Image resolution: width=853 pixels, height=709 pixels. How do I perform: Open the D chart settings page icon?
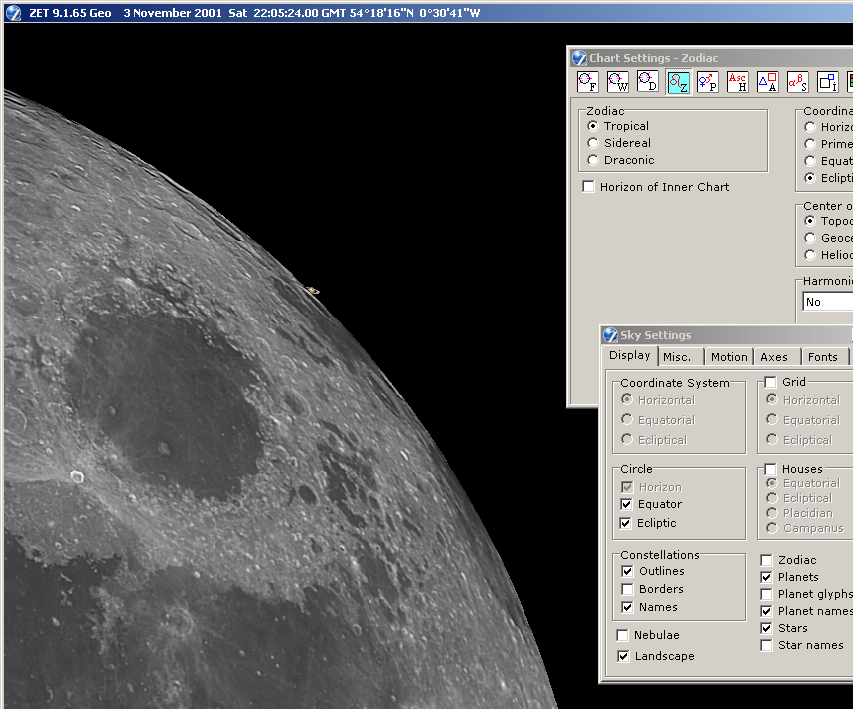[648, 82]
